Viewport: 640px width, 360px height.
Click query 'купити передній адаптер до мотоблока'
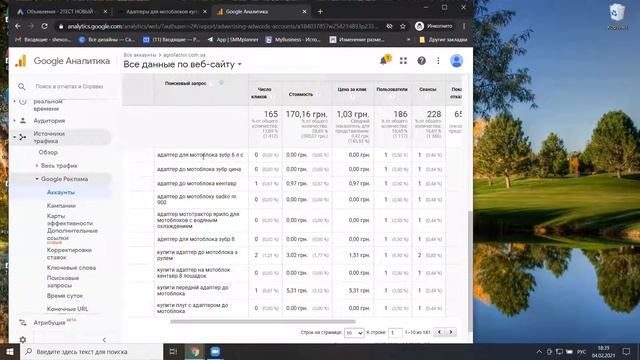click(193, 290)
